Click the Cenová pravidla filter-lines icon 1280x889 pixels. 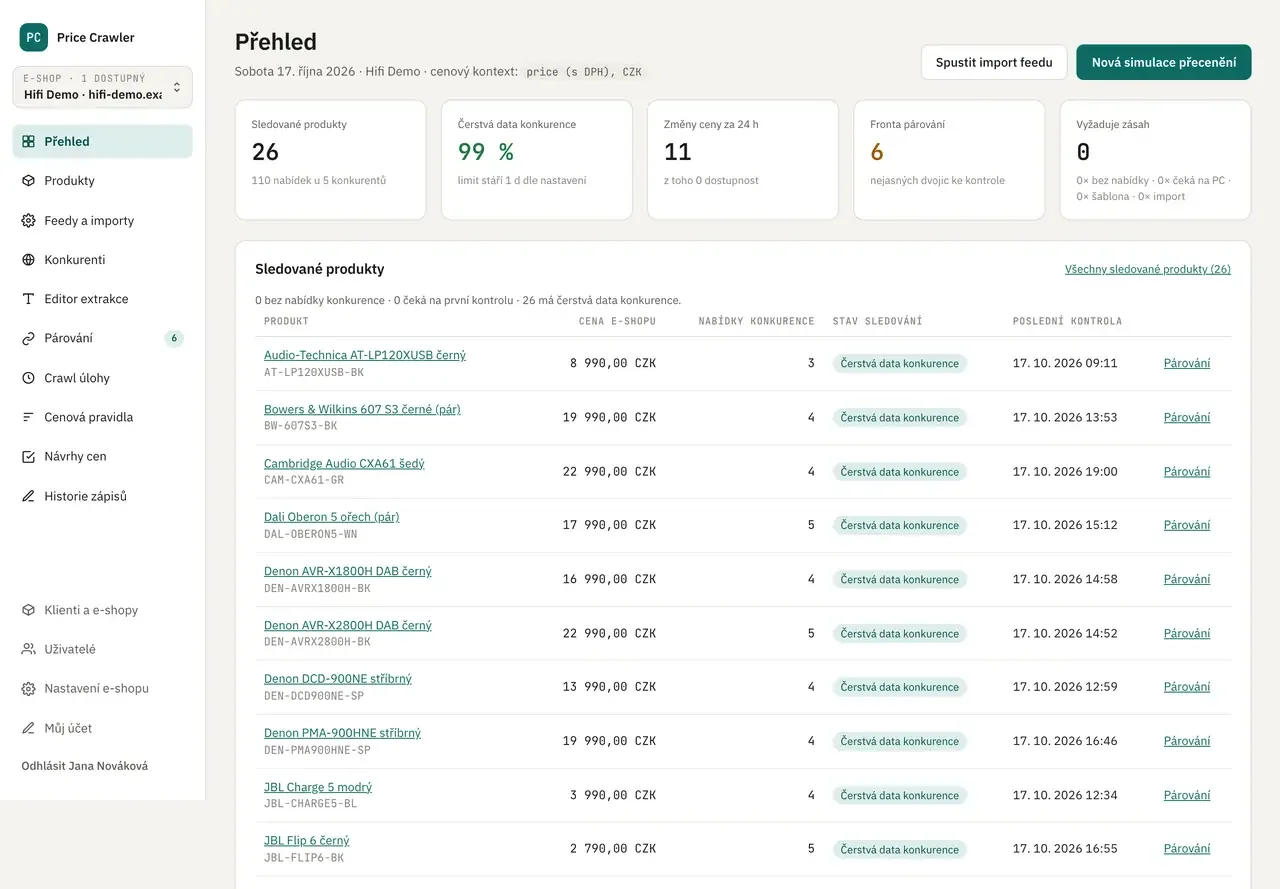28,417
